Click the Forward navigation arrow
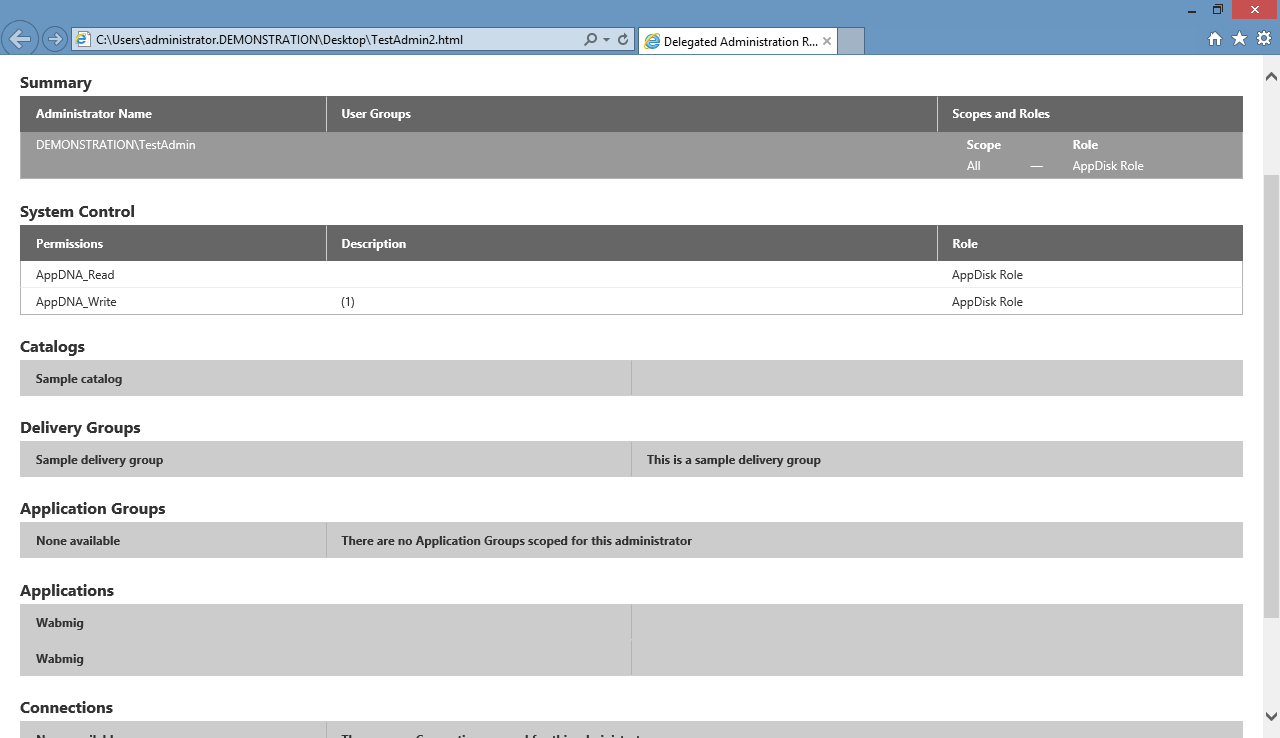 [x=48, y=38]
